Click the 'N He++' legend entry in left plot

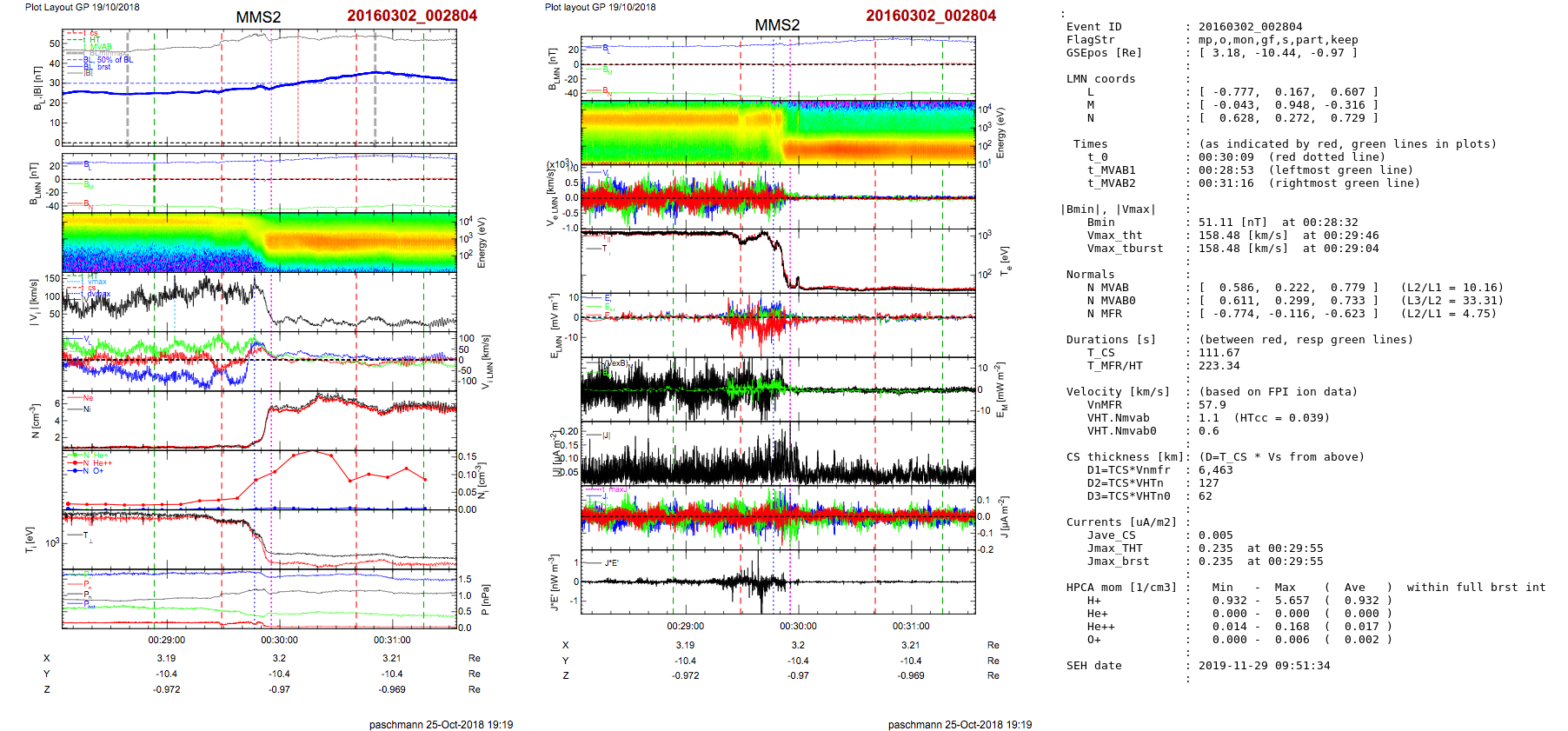[96, 463]
